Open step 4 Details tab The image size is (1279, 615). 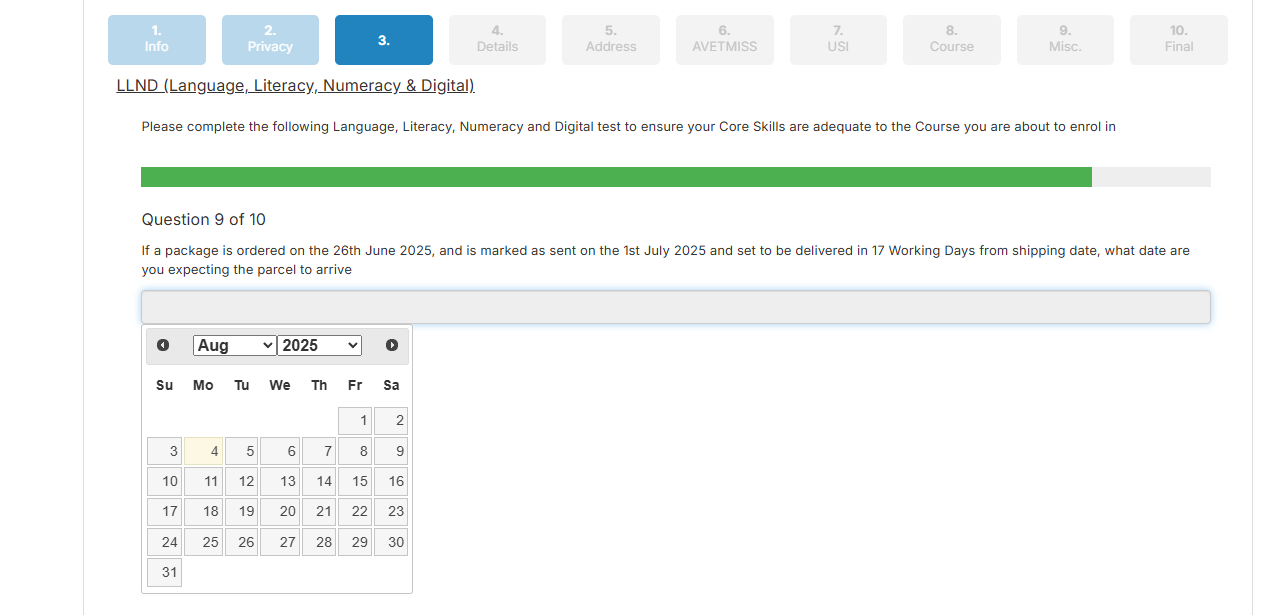(x=497, y=40)
